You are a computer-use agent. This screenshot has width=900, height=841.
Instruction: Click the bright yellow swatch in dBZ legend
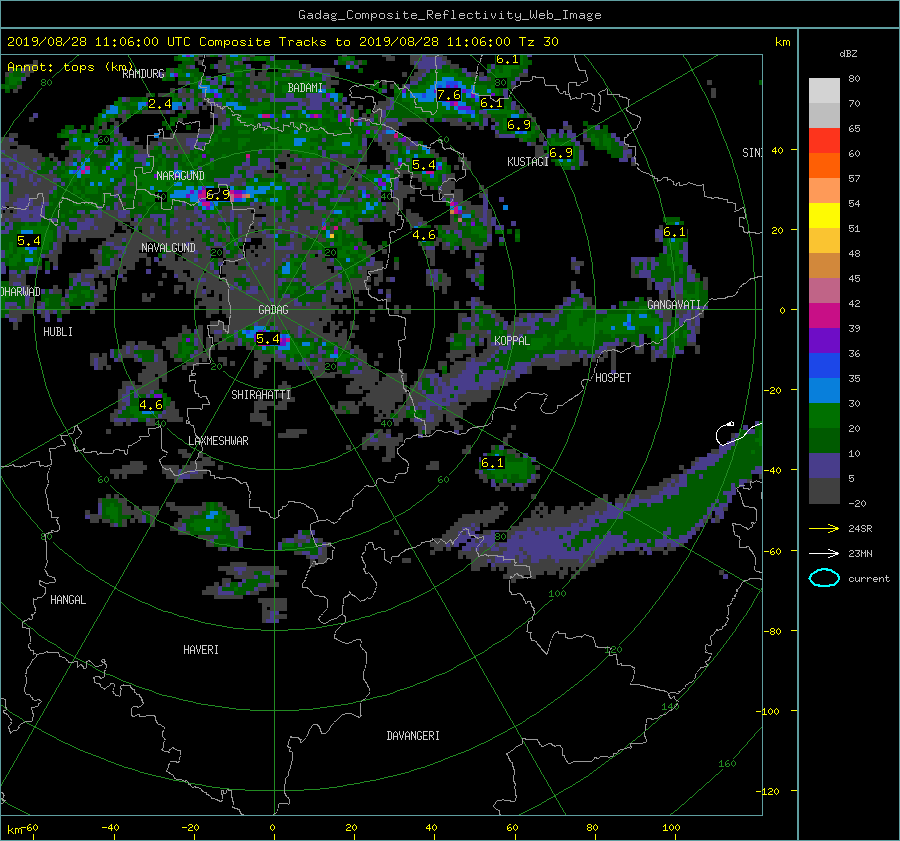point(824,216)
